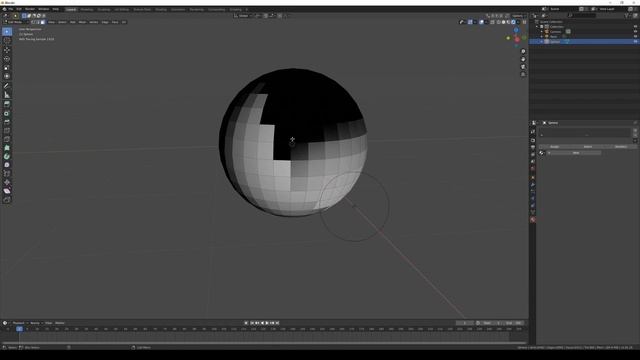Hide Camera with its eye icon
Image resolution: width=640 pixels, height=360 pixels.
coord(635,31)
